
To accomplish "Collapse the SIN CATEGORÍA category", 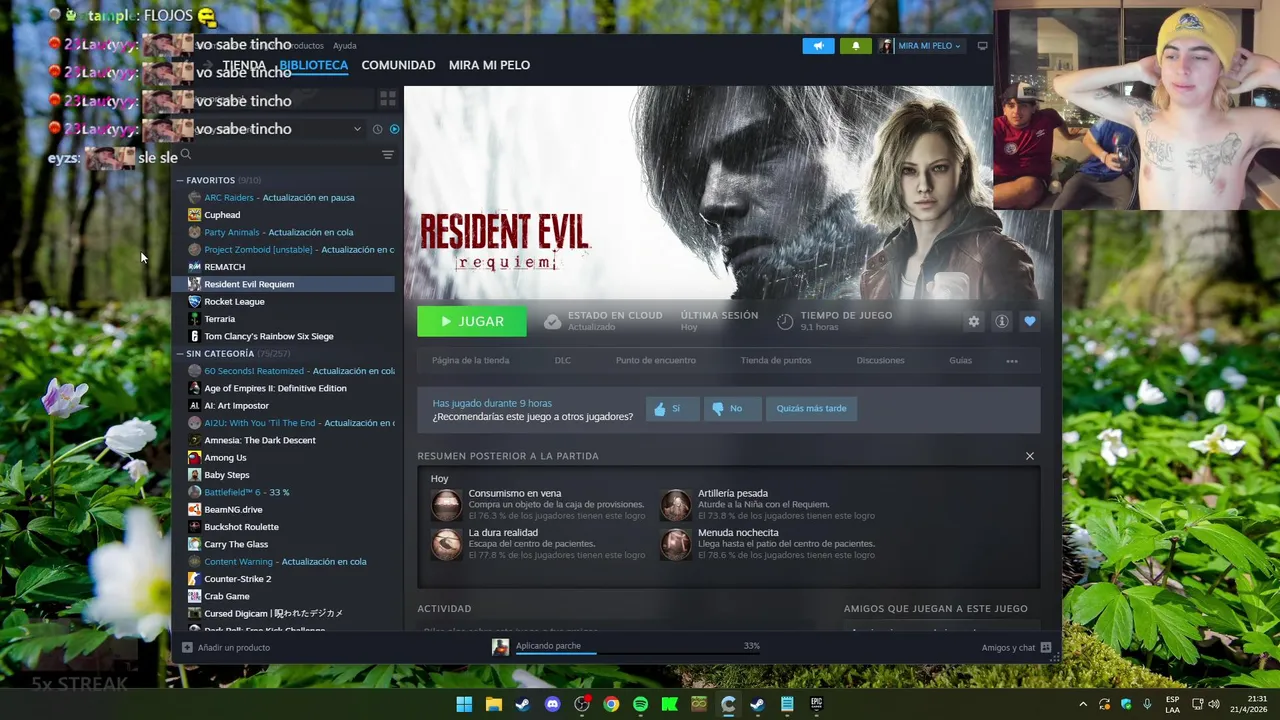I will (180, 354).
